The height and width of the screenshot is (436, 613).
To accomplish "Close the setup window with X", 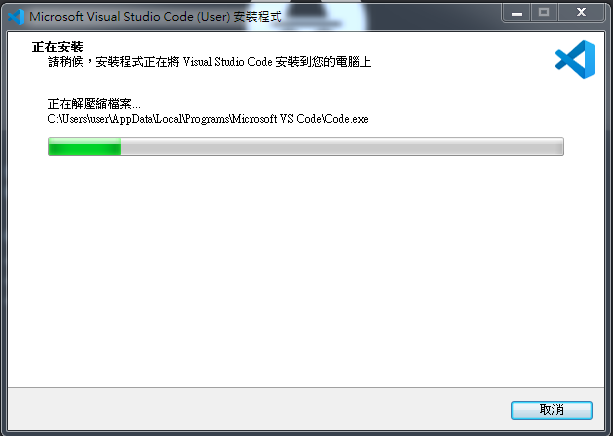I will pyautogui.click(x=581, y=13).
